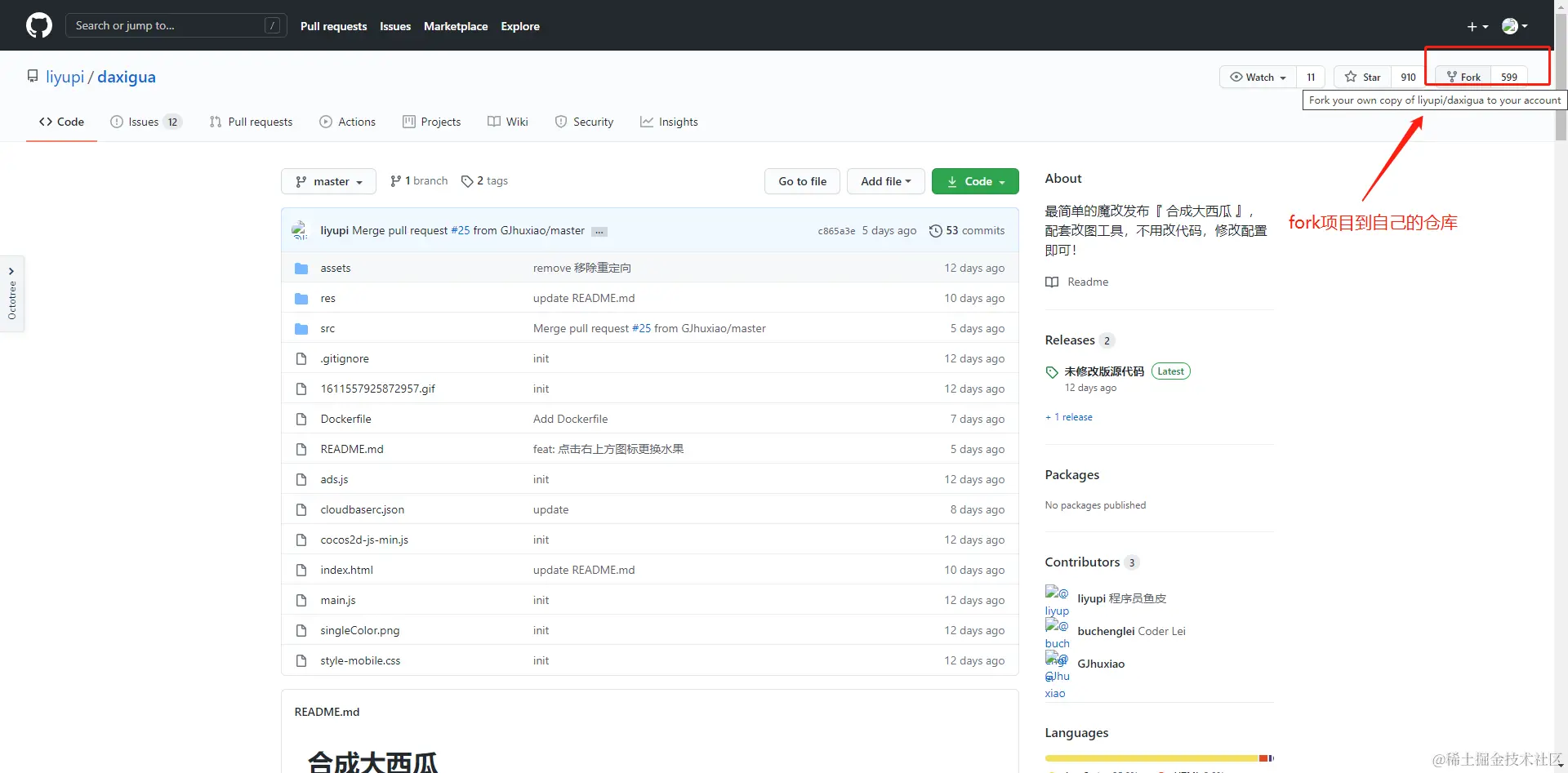Click the style-mobile.css file icon

click(301, 660)
